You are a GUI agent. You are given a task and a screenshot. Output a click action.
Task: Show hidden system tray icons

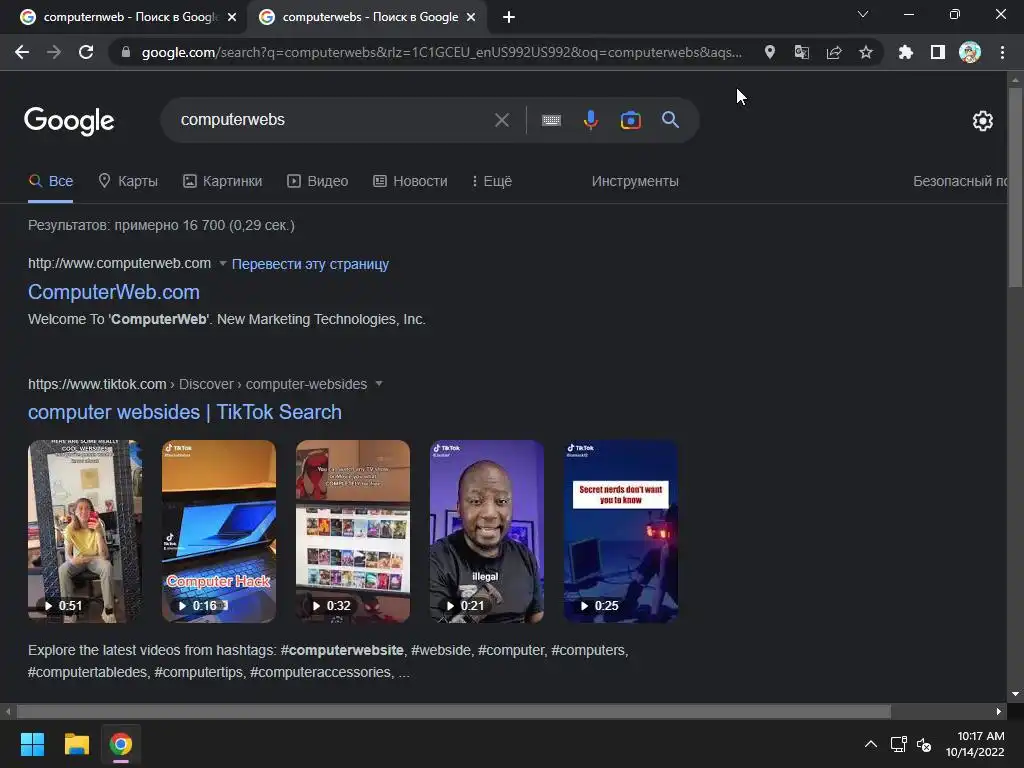pyautogui.click(x=871, y=744)
